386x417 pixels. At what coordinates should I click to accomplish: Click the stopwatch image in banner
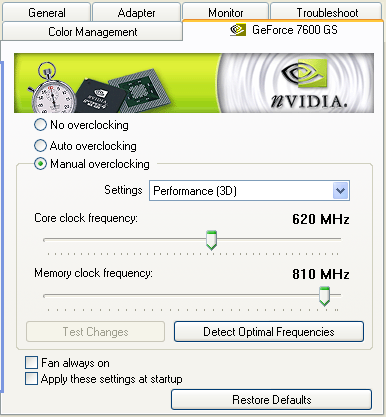[50, 88]
